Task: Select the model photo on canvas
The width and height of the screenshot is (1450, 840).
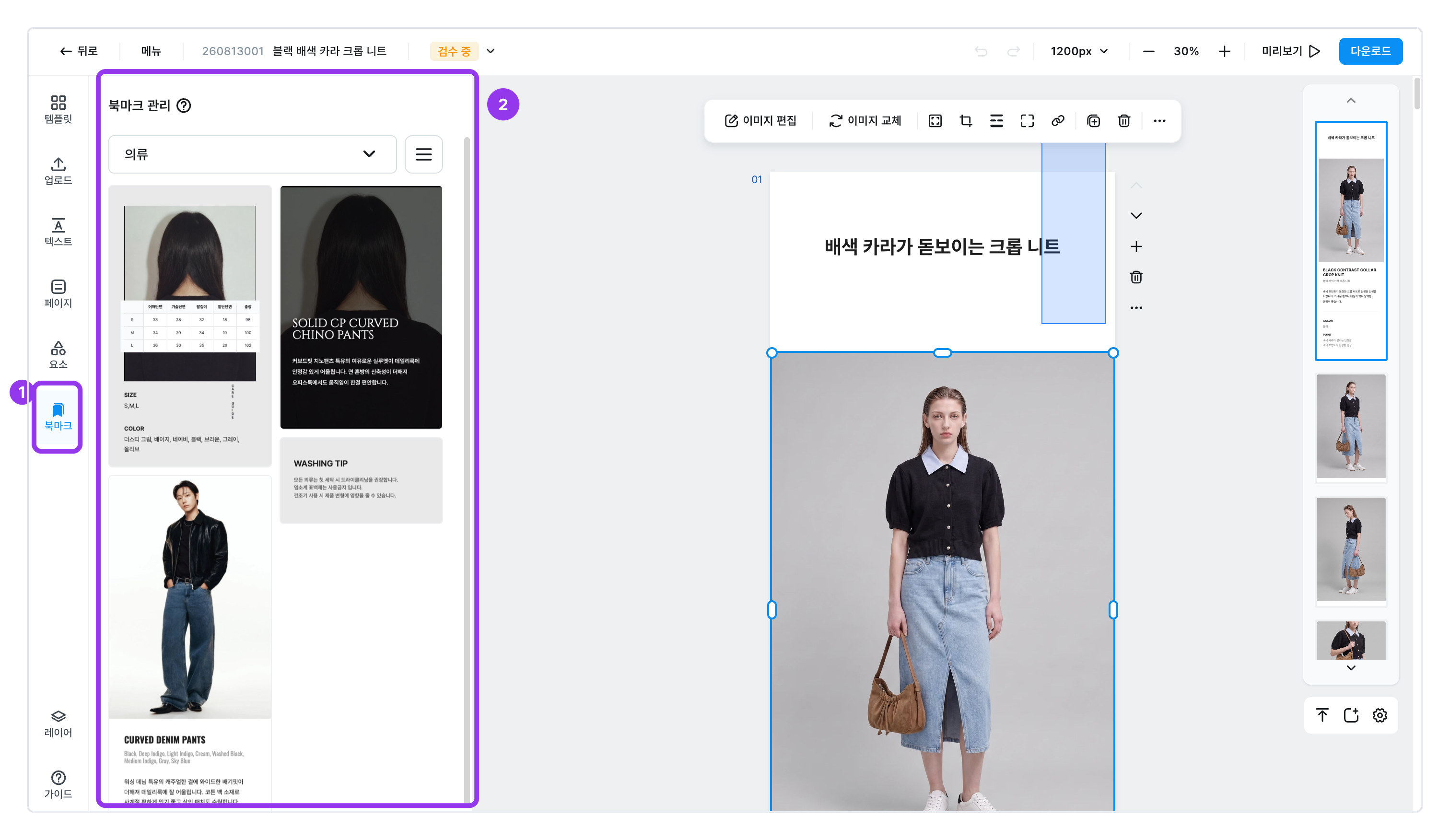Action: 943,581
